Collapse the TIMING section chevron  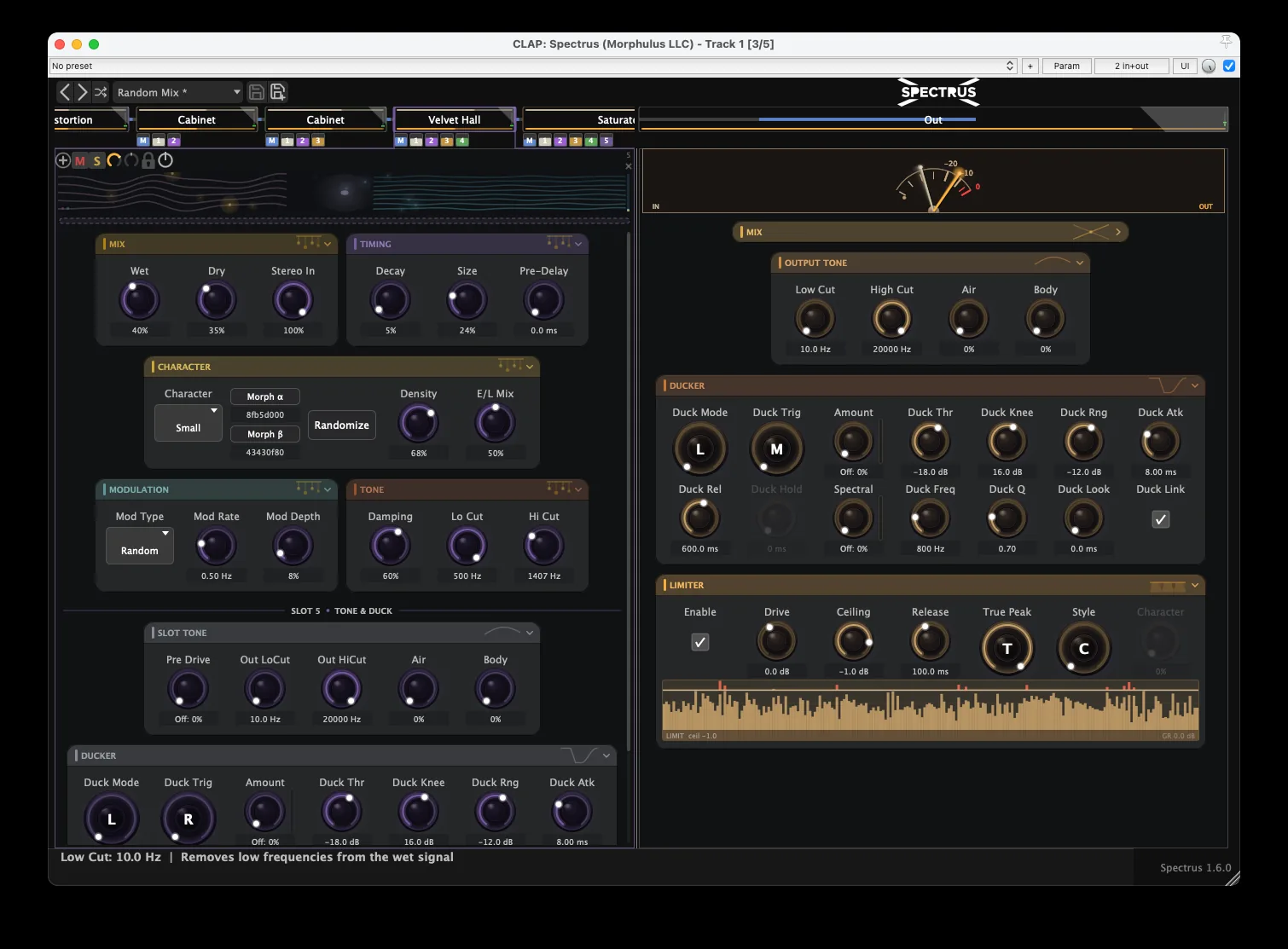point(578,244)
